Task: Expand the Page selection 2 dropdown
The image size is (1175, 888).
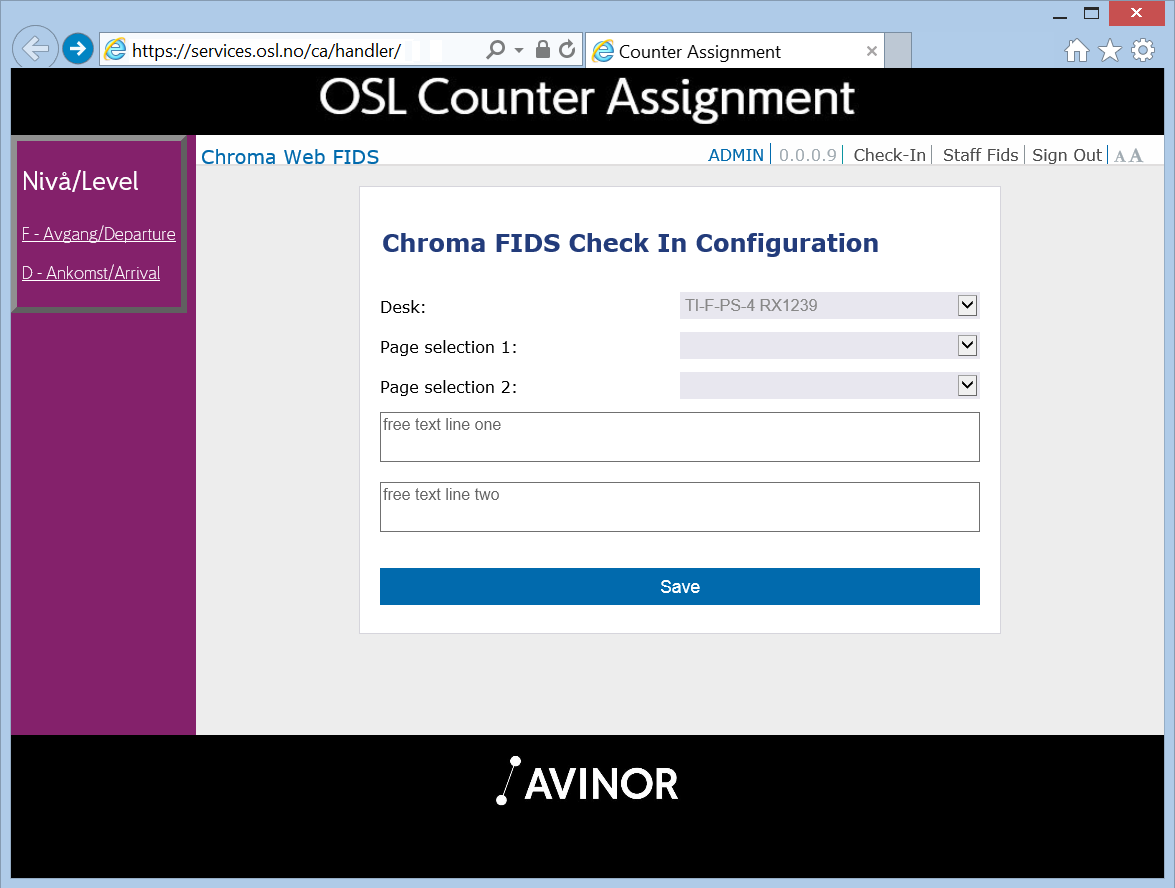Action: [967, 386]
